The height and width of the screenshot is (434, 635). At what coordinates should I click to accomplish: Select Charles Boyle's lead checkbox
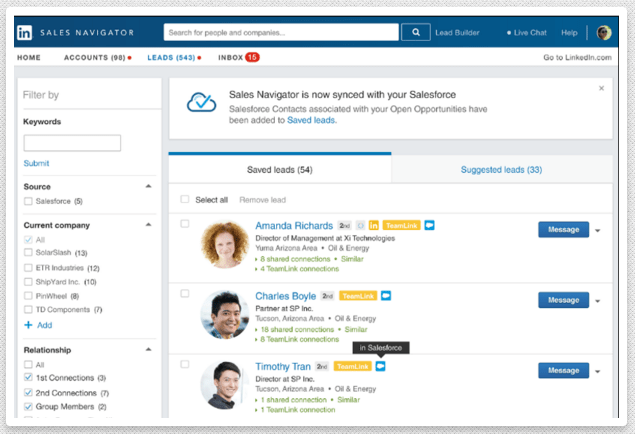pos(185,294)
